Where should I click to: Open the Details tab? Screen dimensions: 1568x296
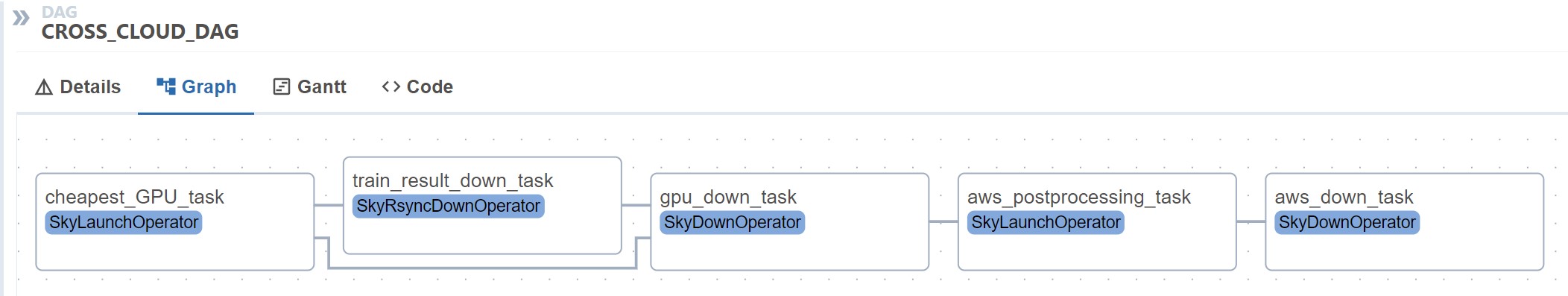pos(78,87)
